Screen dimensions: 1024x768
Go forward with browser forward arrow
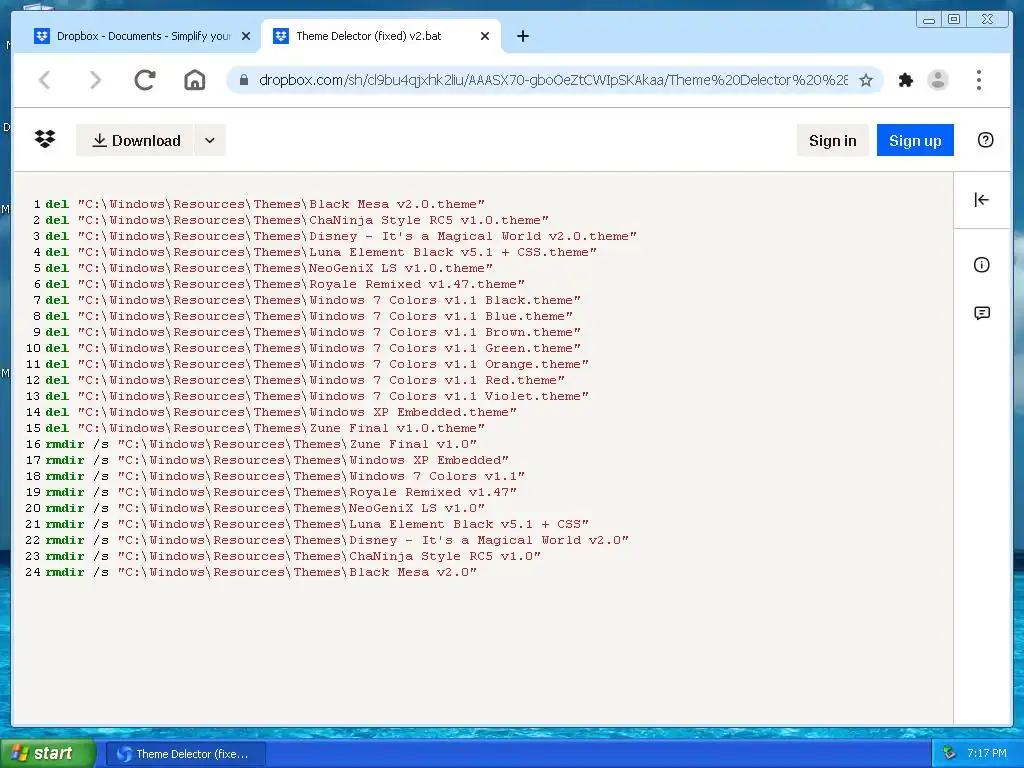[95, 80]
